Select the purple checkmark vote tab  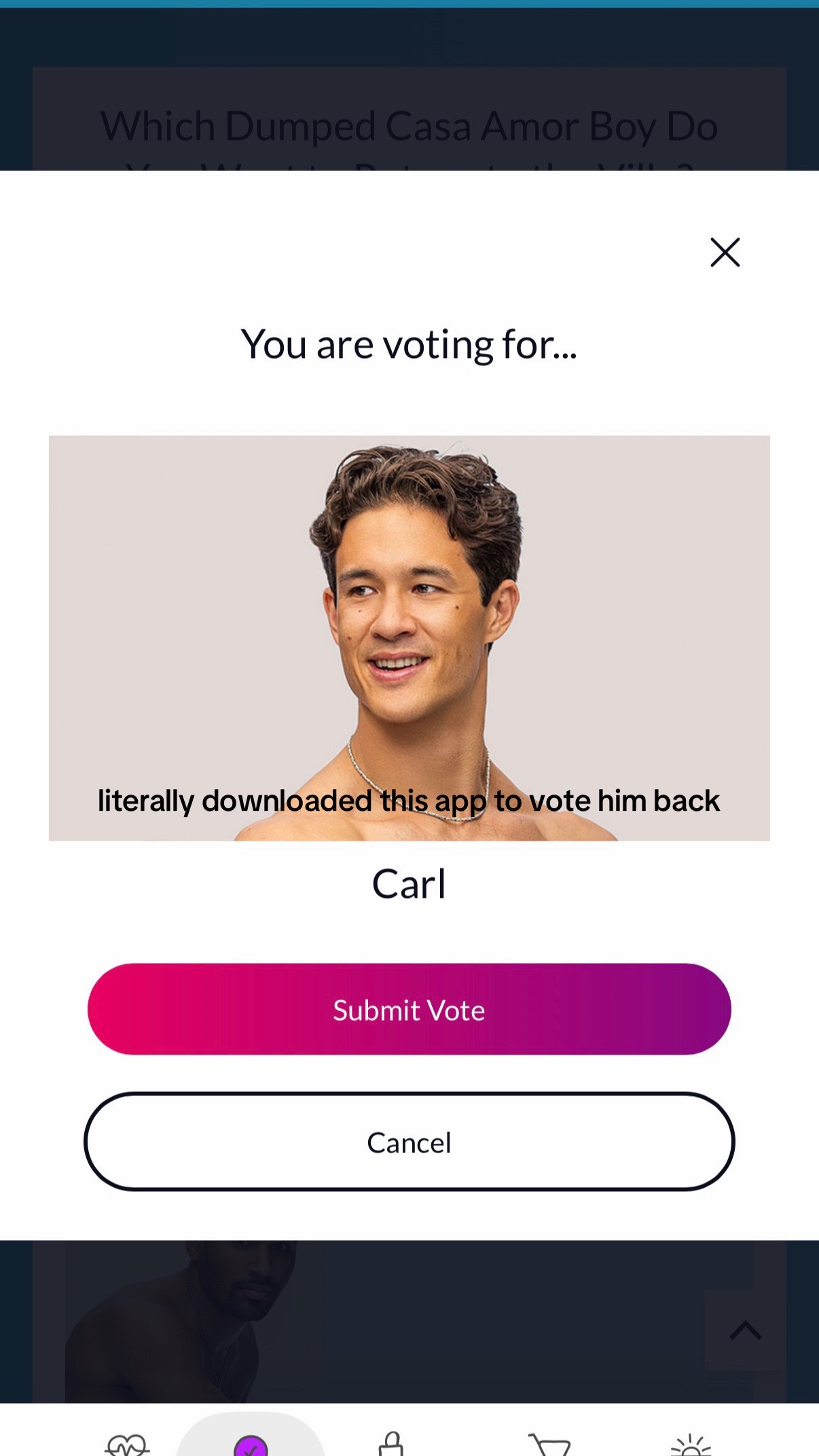(x=251, y=1444)
